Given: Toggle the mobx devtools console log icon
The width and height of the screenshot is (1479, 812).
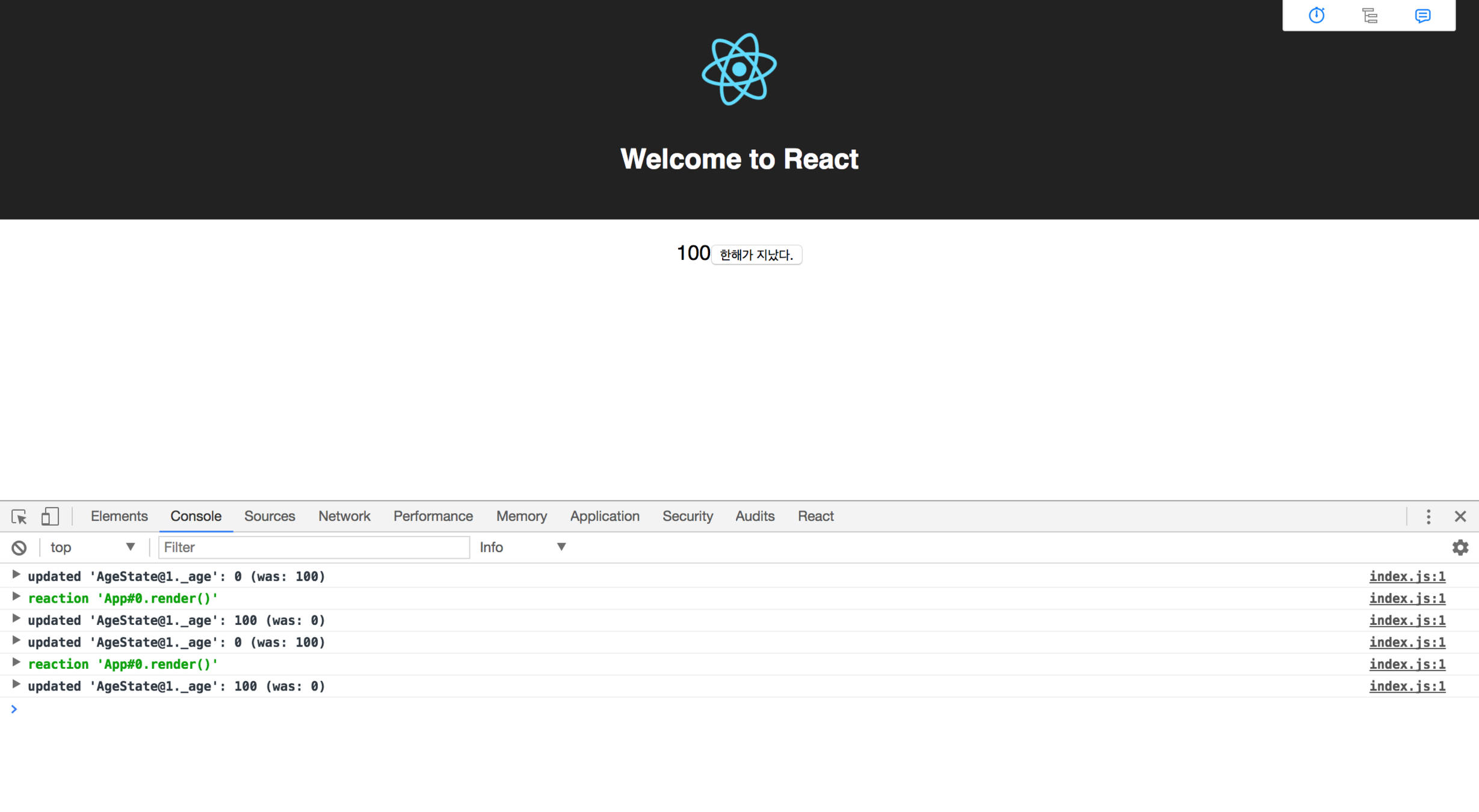Looking at the screenshot, I should coord(1422,16).
